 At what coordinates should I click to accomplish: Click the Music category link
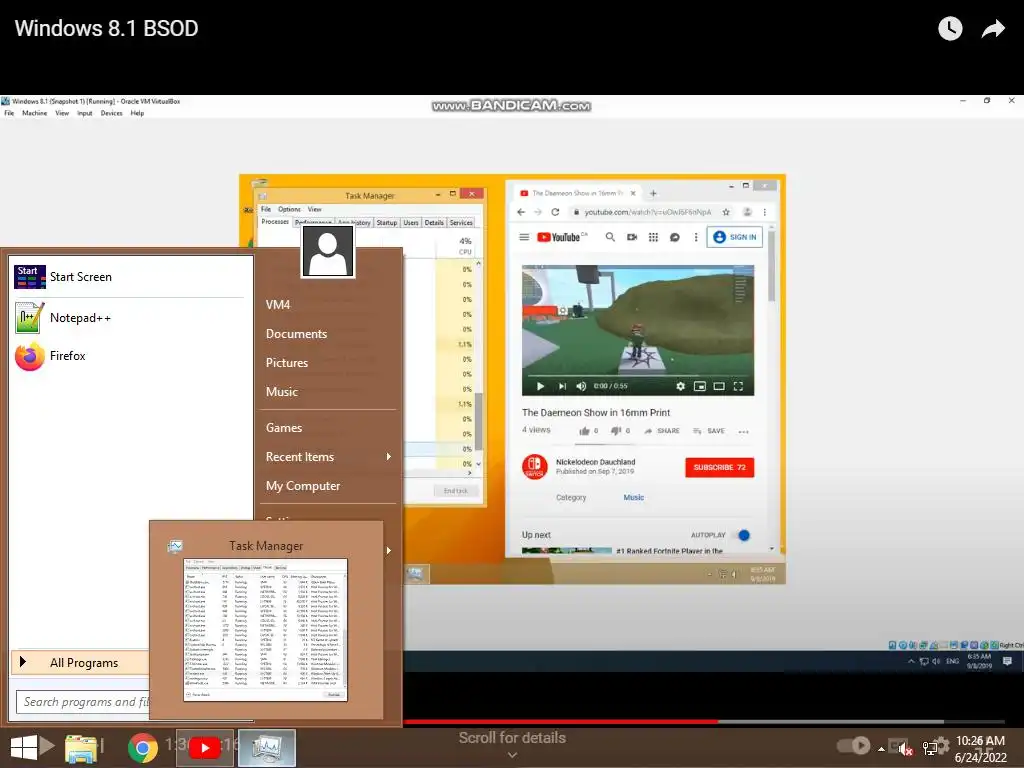(x=633, y=498)
